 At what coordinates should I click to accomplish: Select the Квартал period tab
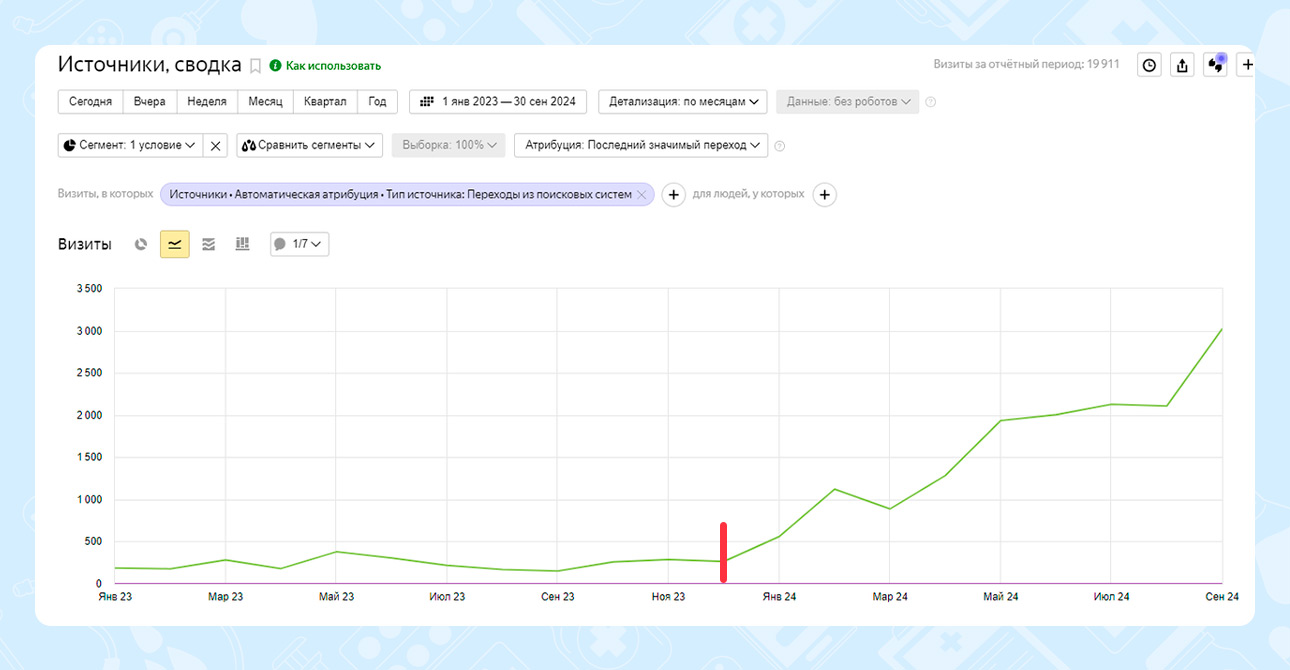[325, 102]
